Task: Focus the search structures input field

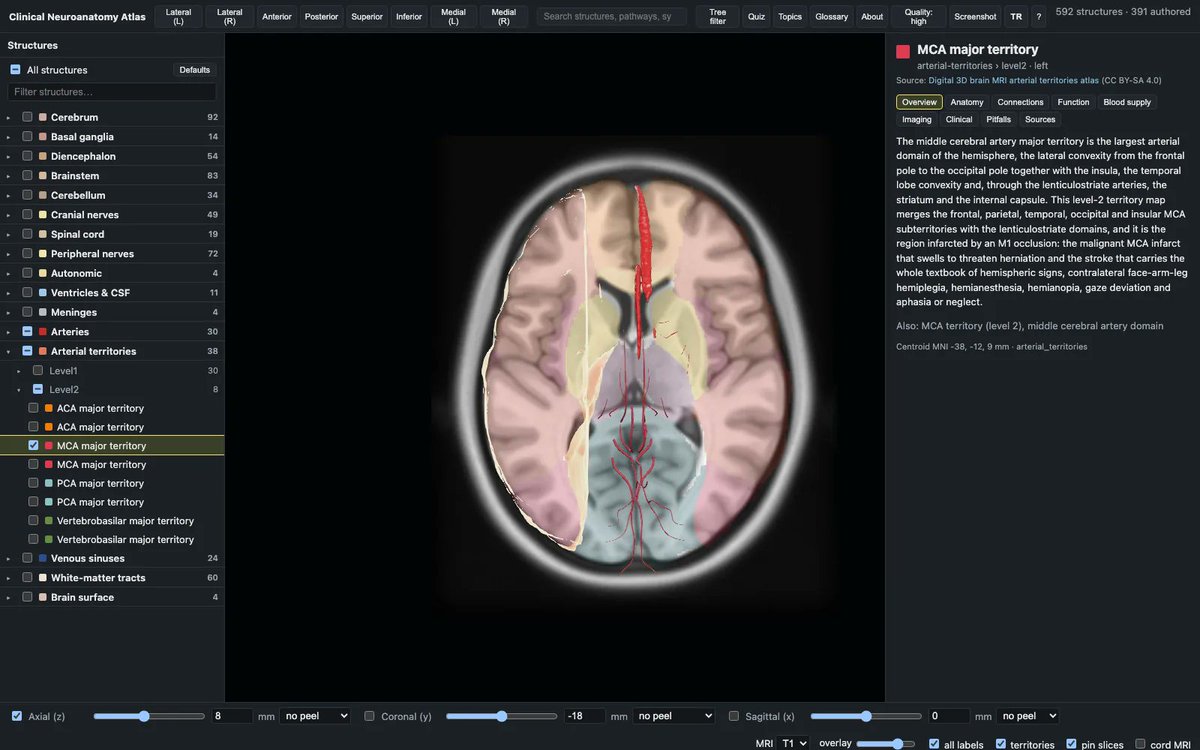Action: tap(612, 16)
